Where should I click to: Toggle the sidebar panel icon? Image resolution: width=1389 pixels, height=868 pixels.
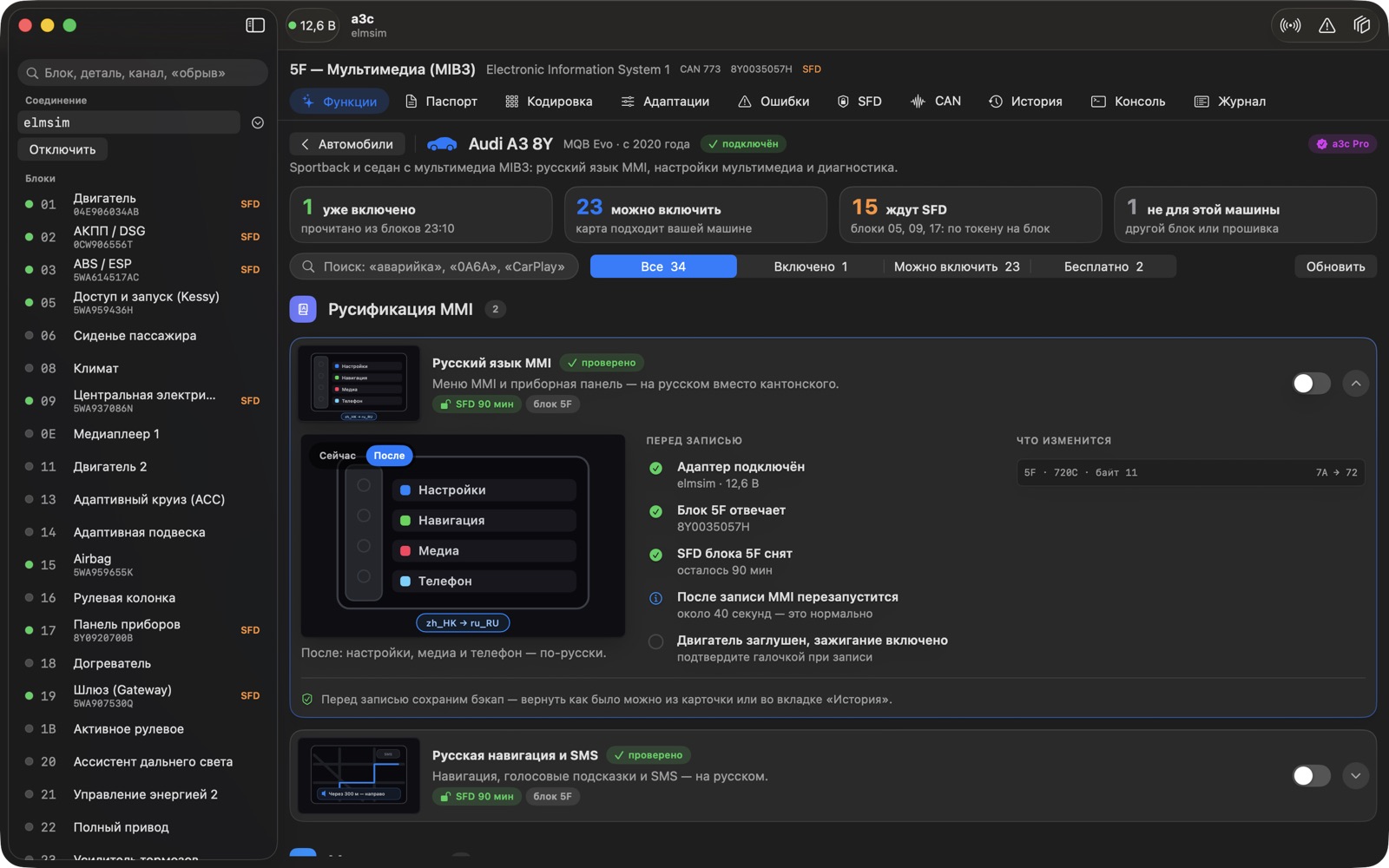255,25
